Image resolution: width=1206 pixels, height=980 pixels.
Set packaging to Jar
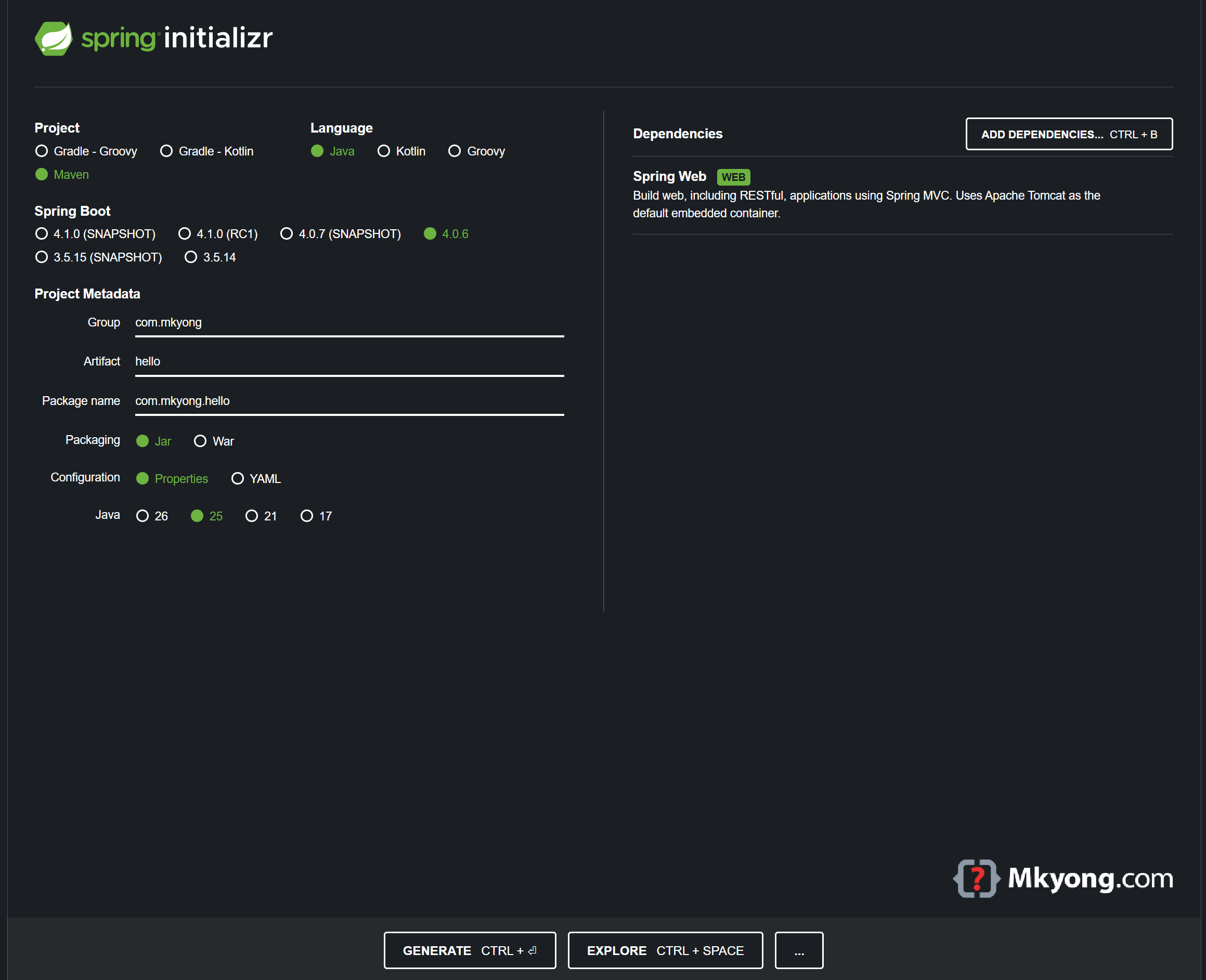(x=153, y=441)
